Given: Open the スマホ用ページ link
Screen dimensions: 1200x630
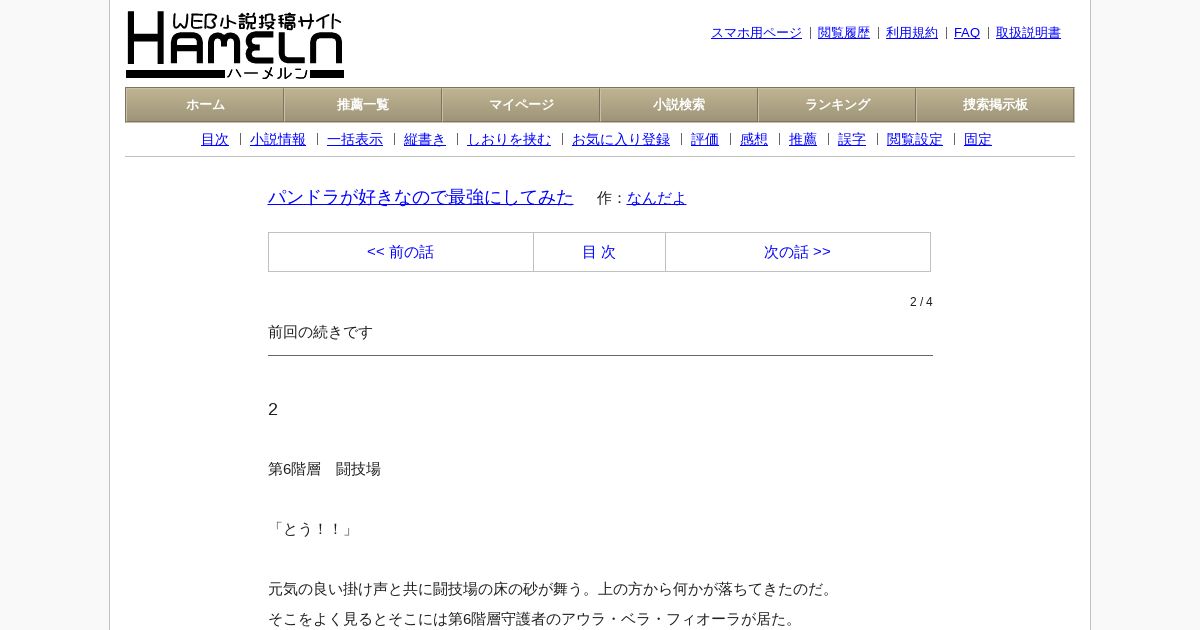Looking at the screenshot, I should click(756, 33).
